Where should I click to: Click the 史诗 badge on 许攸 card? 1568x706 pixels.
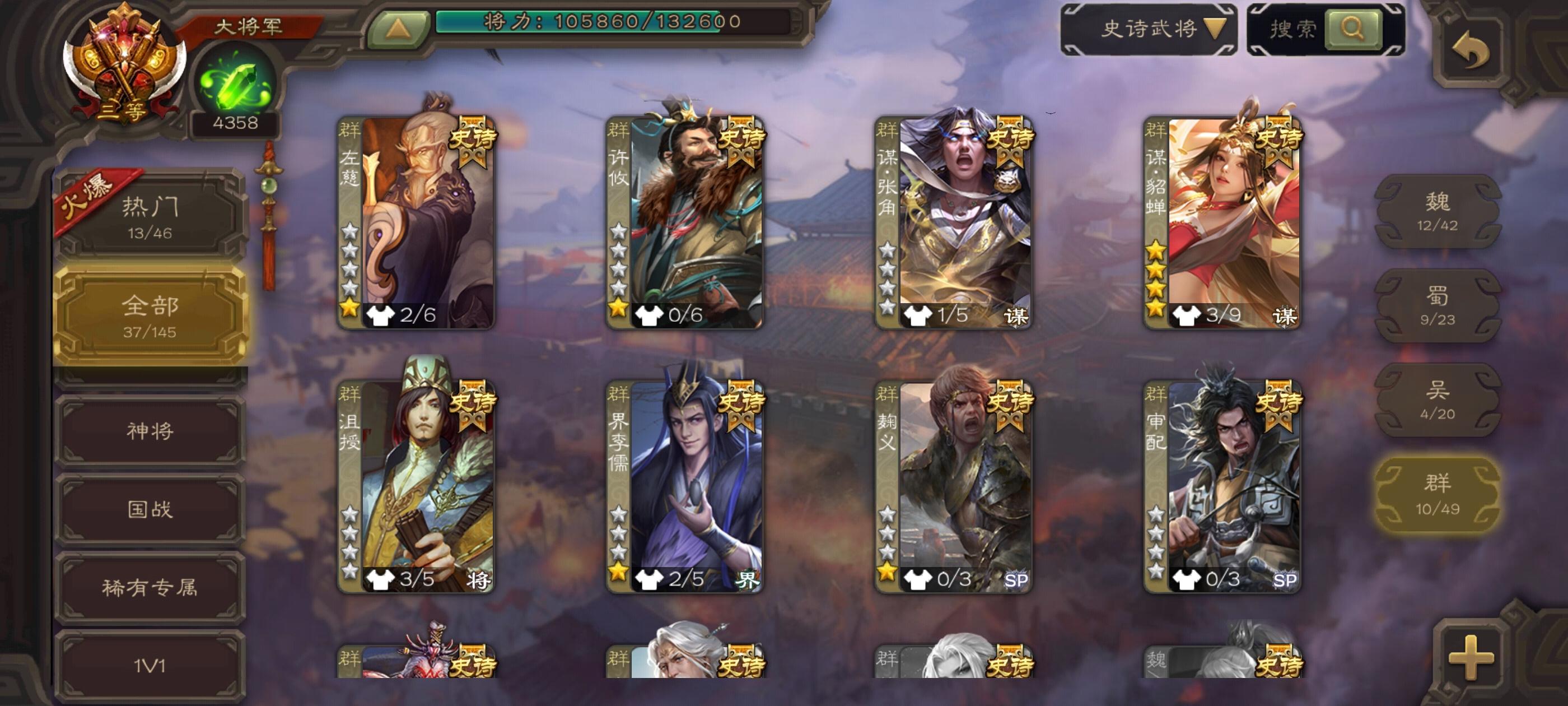tap(742, 141)
